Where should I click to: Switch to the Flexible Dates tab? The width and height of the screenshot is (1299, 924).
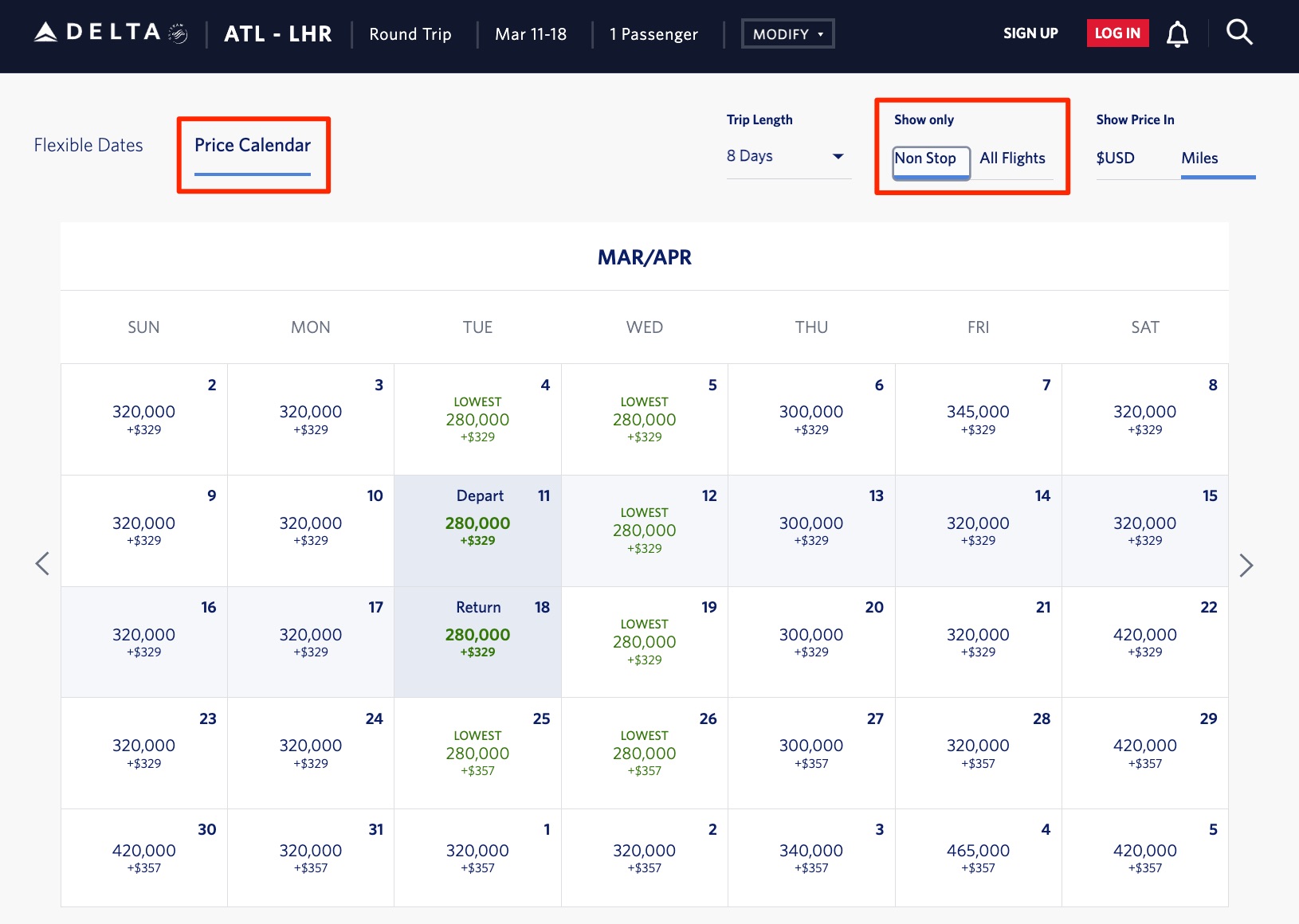tap(88, 145)
